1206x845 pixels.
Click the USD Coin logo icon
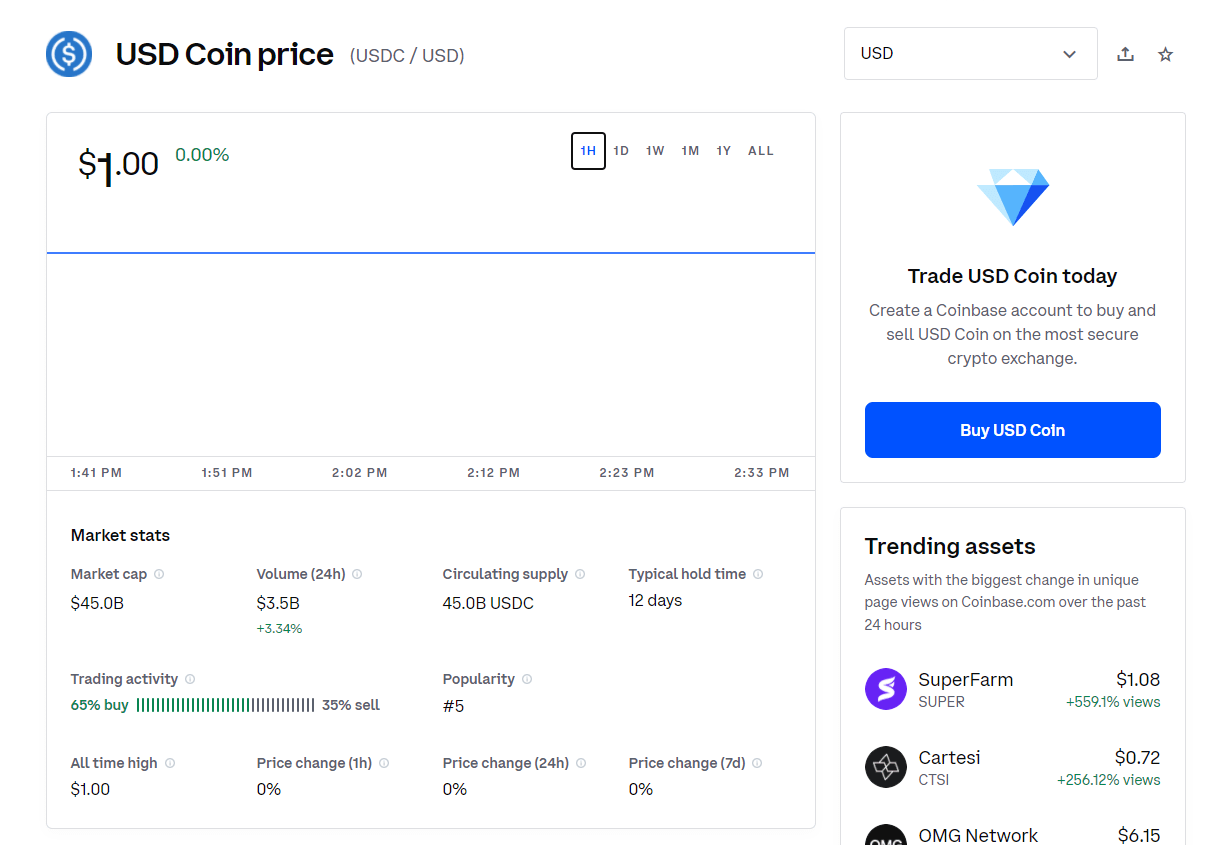point(69,53)
